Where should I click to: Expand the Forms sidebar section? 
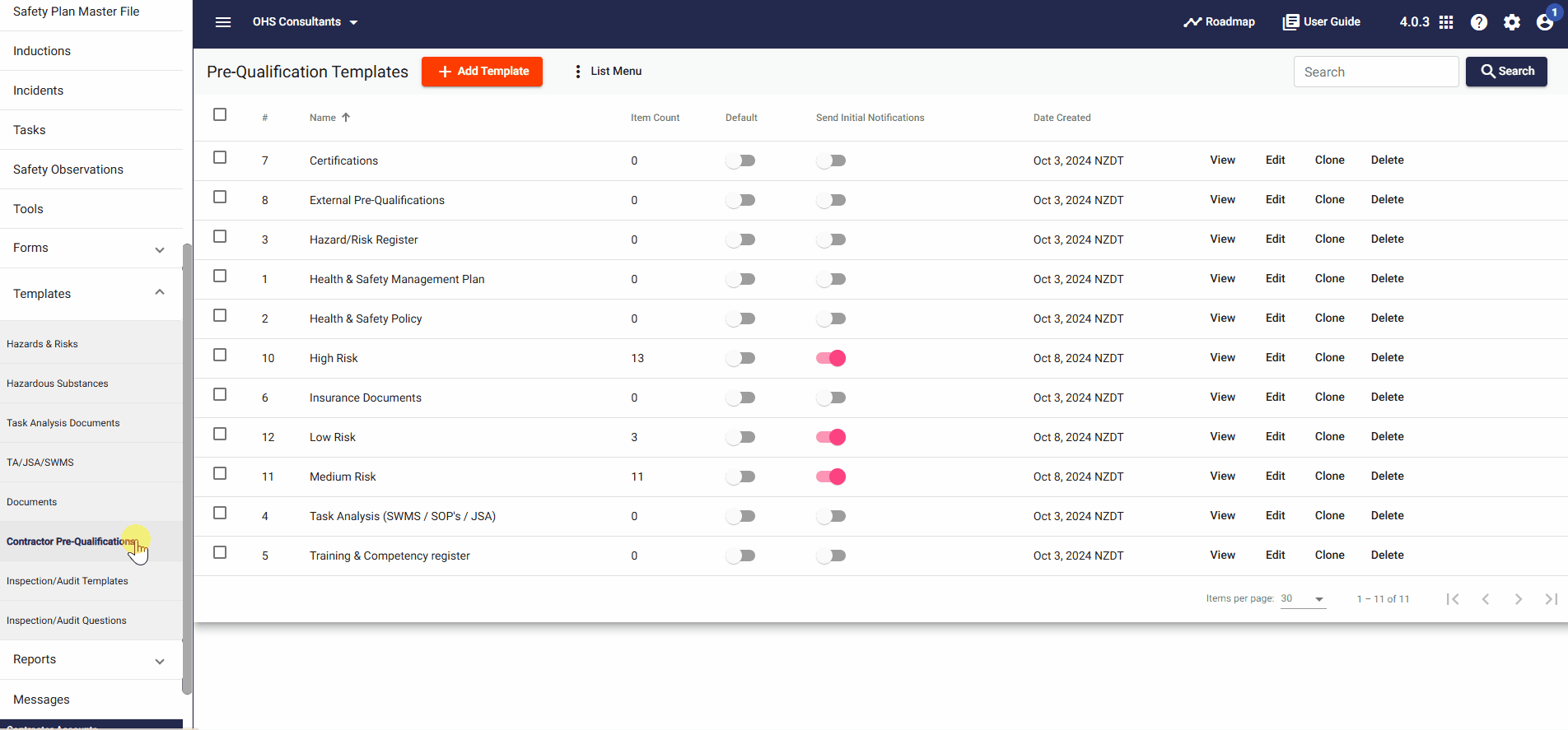click(91, 249)
